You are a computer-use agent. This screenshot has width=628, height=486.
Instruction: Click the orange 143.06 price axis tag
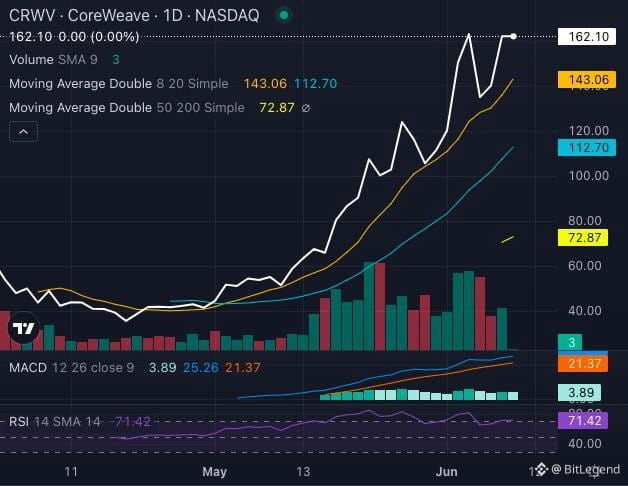point(587,80)
